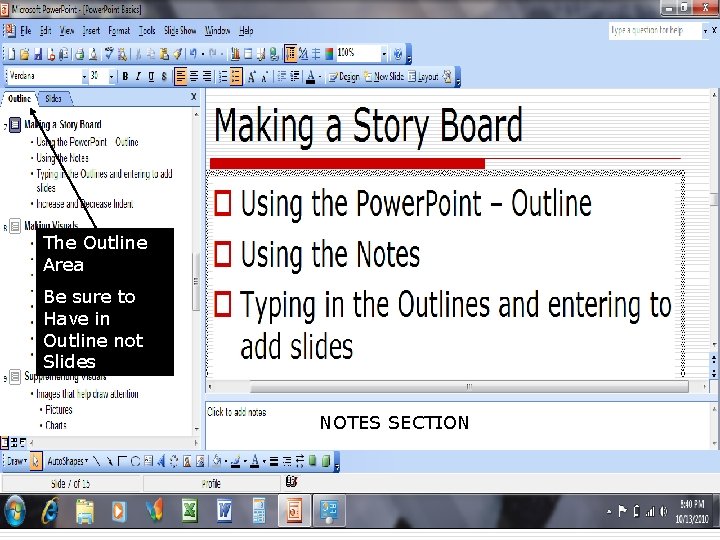Click in the notes area text
The height and width of the screenshot is (540, 720).
pyautogui.click(x=236, y=412)
